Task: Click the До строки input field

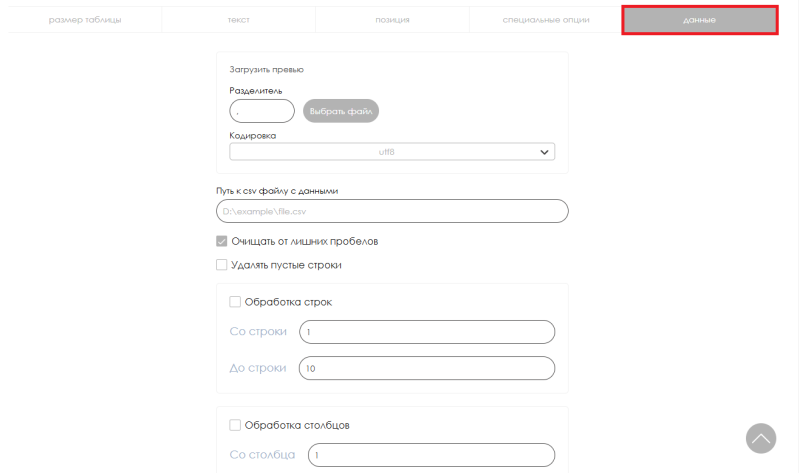Action: [427, 368]
